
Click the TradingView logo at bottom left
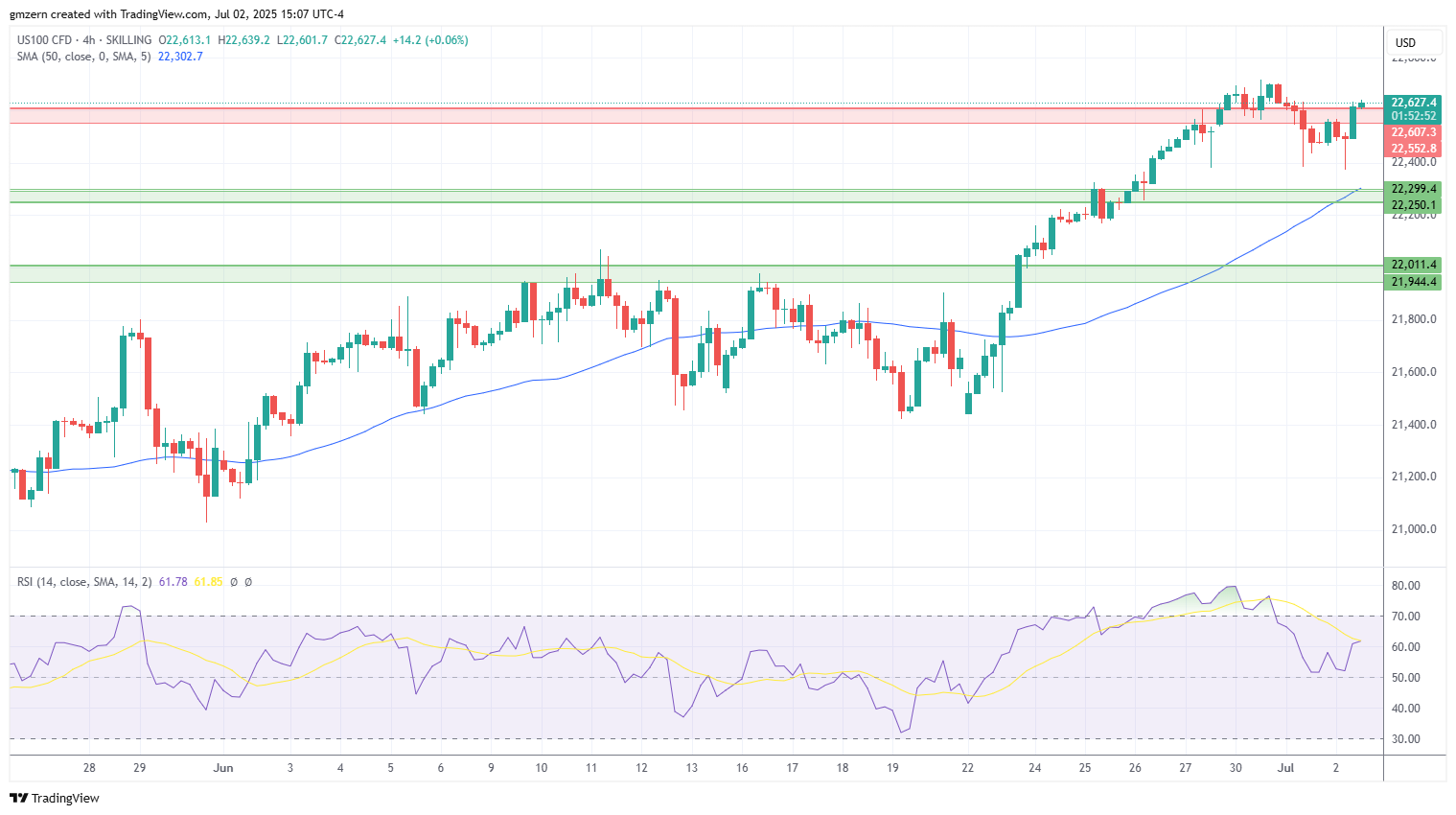pyautogui.click(x=55, y=798)
